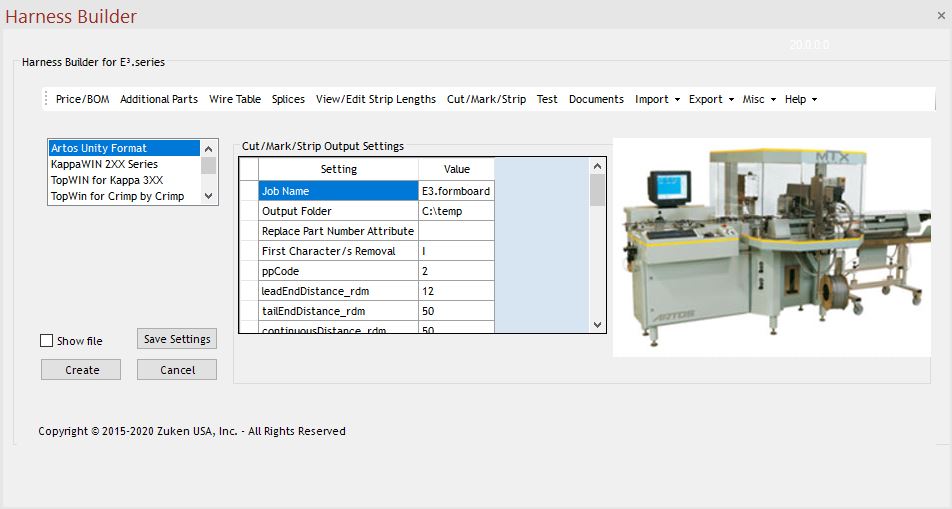
Task: Select KappaWIN 2XX Series format
Action: (124, 164)
